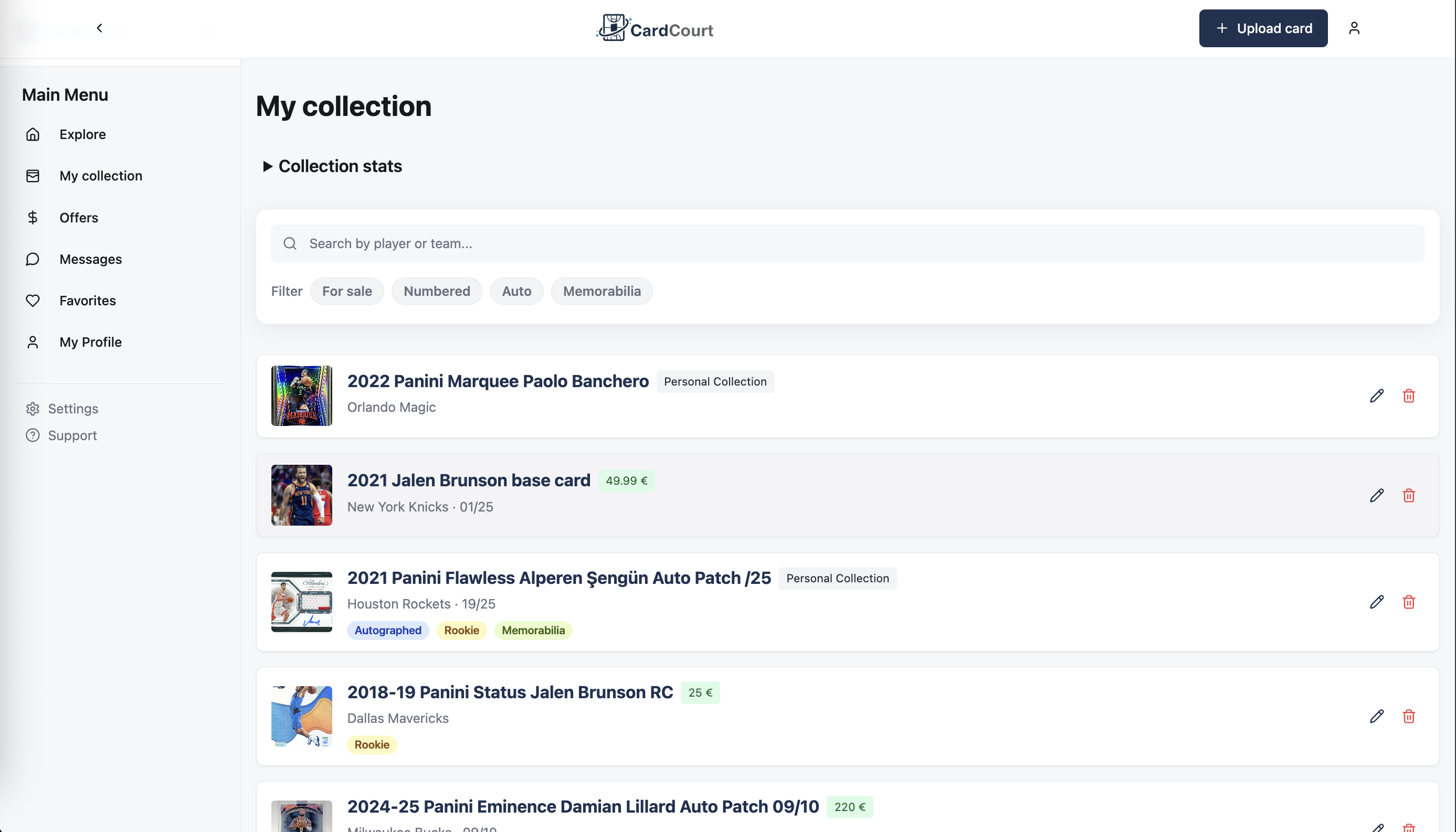Edit the Alperen Şengün Auto Patch card

tap(1377, 602)
